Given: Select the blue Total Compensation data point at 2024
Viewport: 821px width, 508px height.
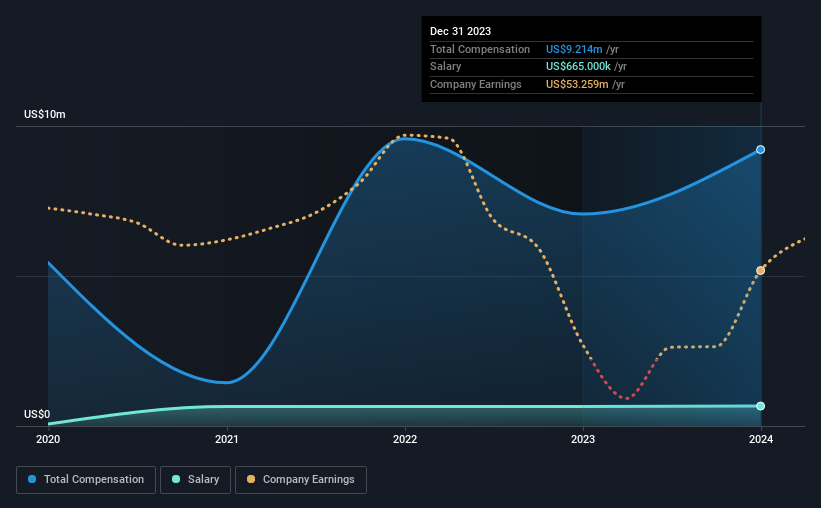Looking at the screenshot, I should pyautogui.click(x=760, y=150).
